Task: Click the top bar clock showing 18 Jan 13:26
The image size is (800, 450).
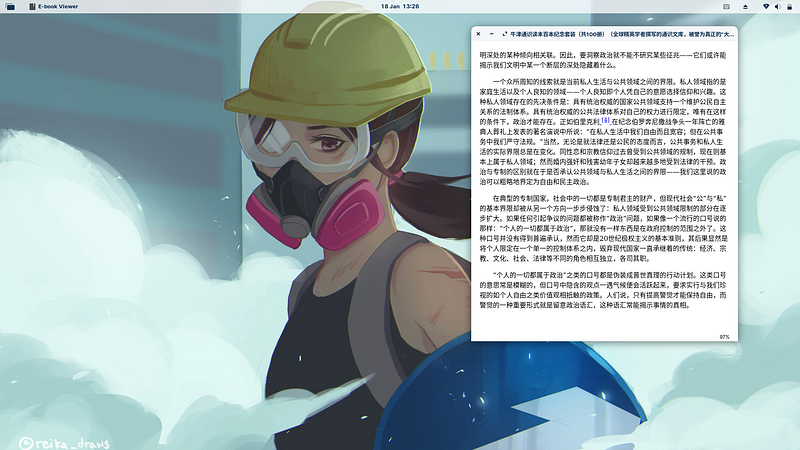Action: pyautogui.click(x=400, y=7)
